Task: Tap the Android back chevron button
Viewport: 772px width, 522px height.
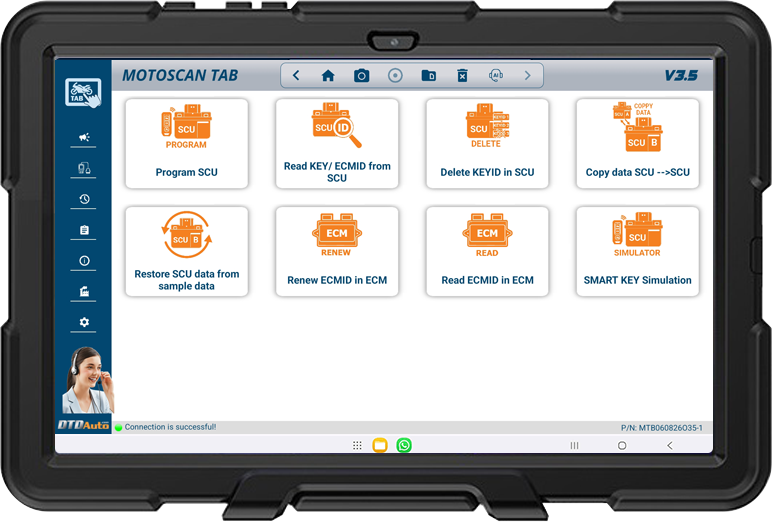Action: (670, 445)
